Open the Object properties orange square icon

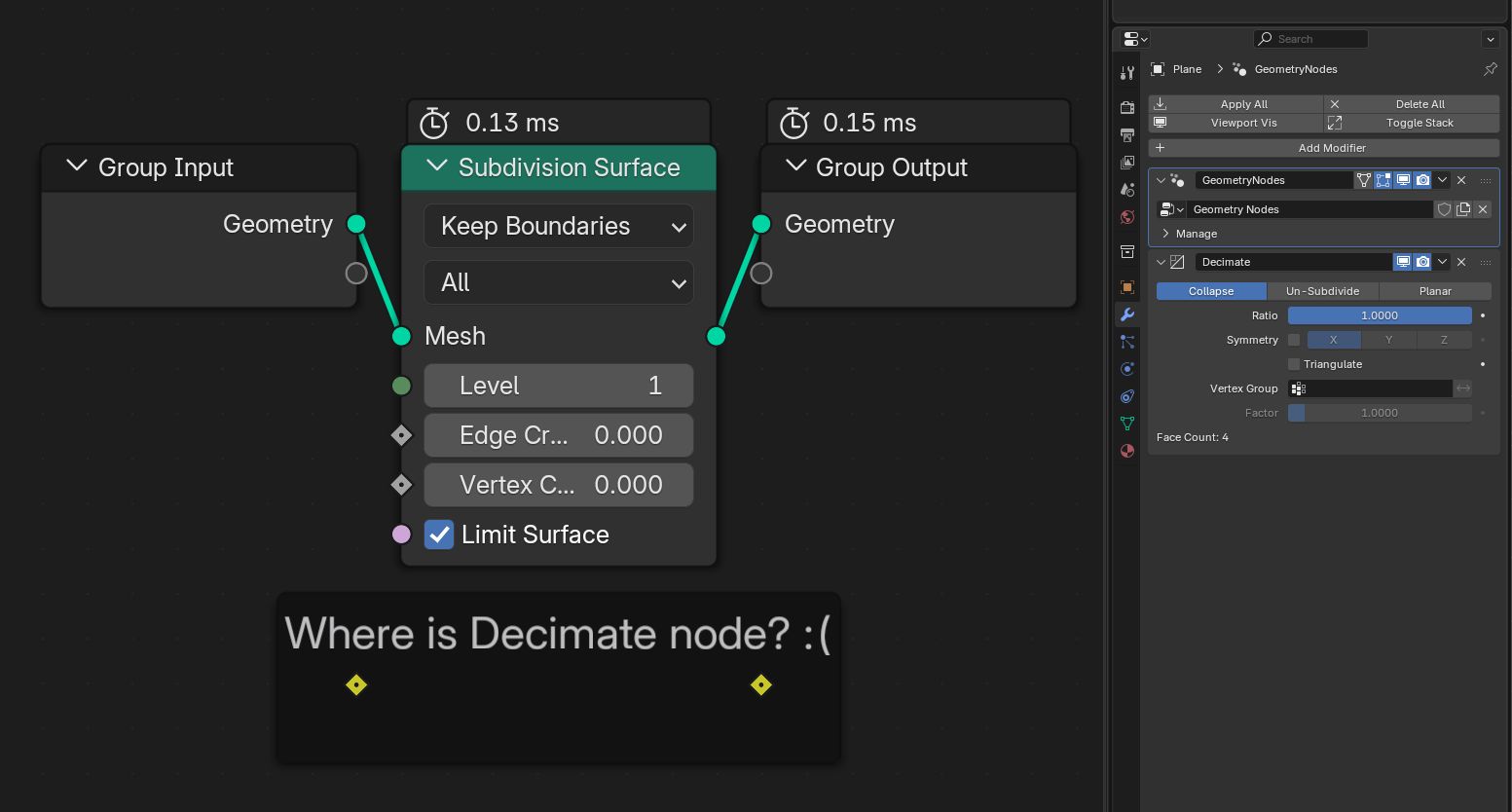pos(1127,287)
